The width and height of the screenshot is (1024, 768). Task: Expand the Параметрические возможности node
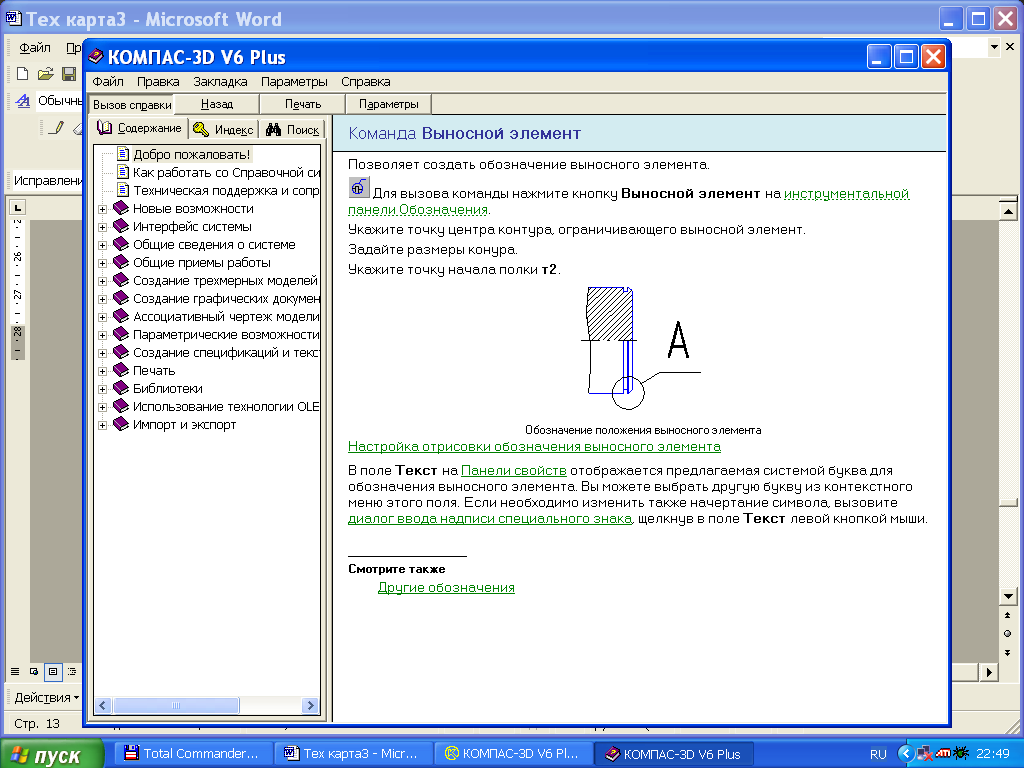[x=103, y=336]
